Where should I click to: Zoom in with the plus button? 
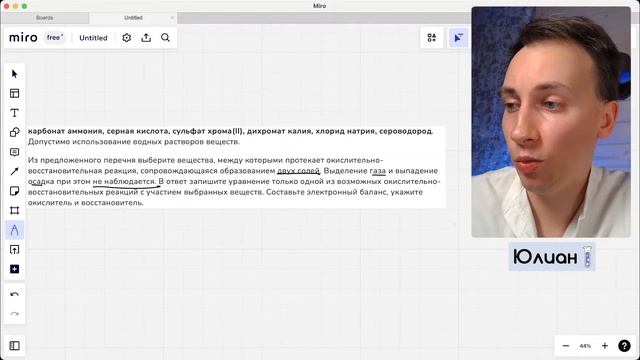tap(605, 346)
